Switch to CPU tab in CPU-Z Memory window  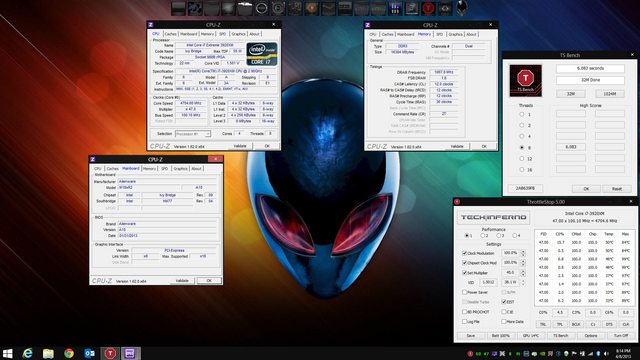pyautogui.click(x=373, y=34)
